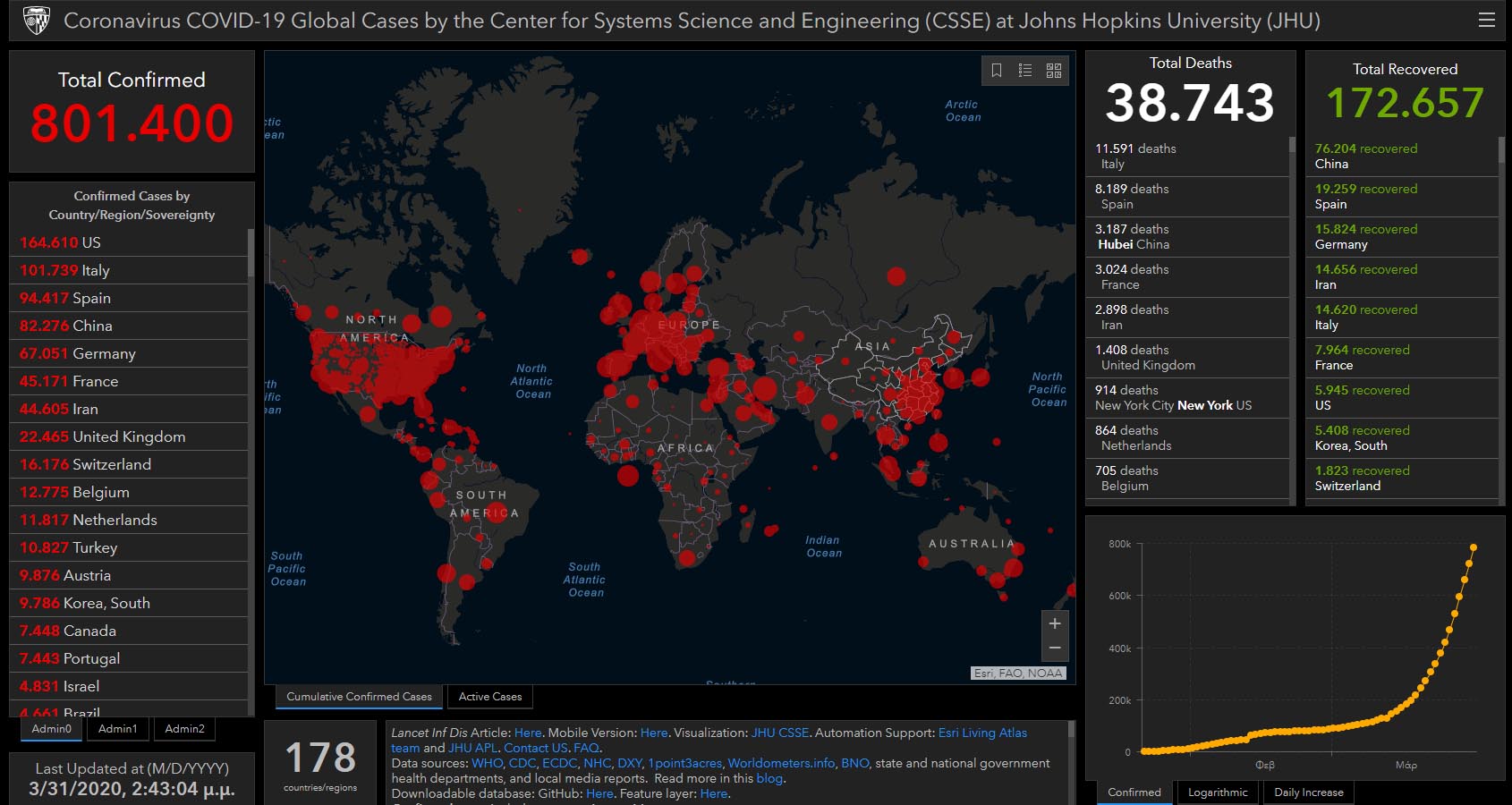Open the blog link

(x=769, y=778)
